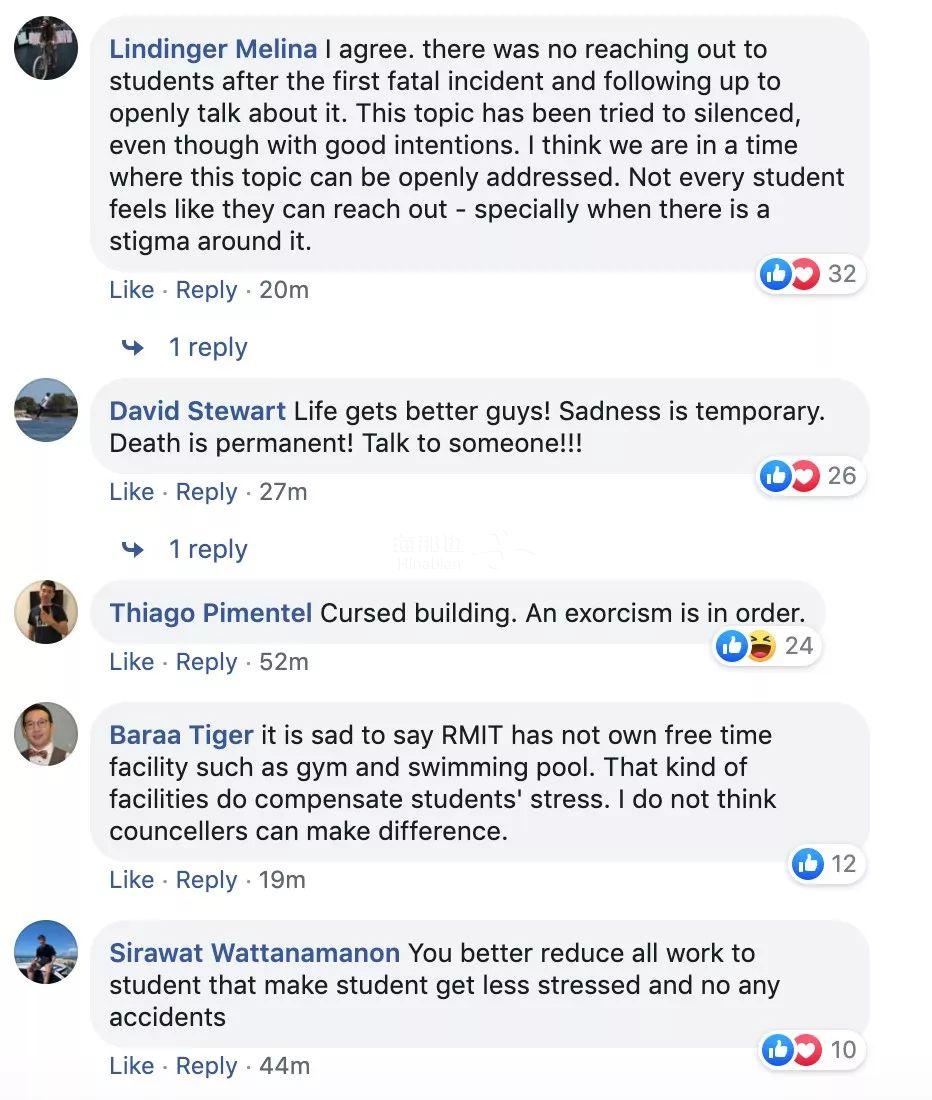Like David Stewart's comment

point(131,492)
